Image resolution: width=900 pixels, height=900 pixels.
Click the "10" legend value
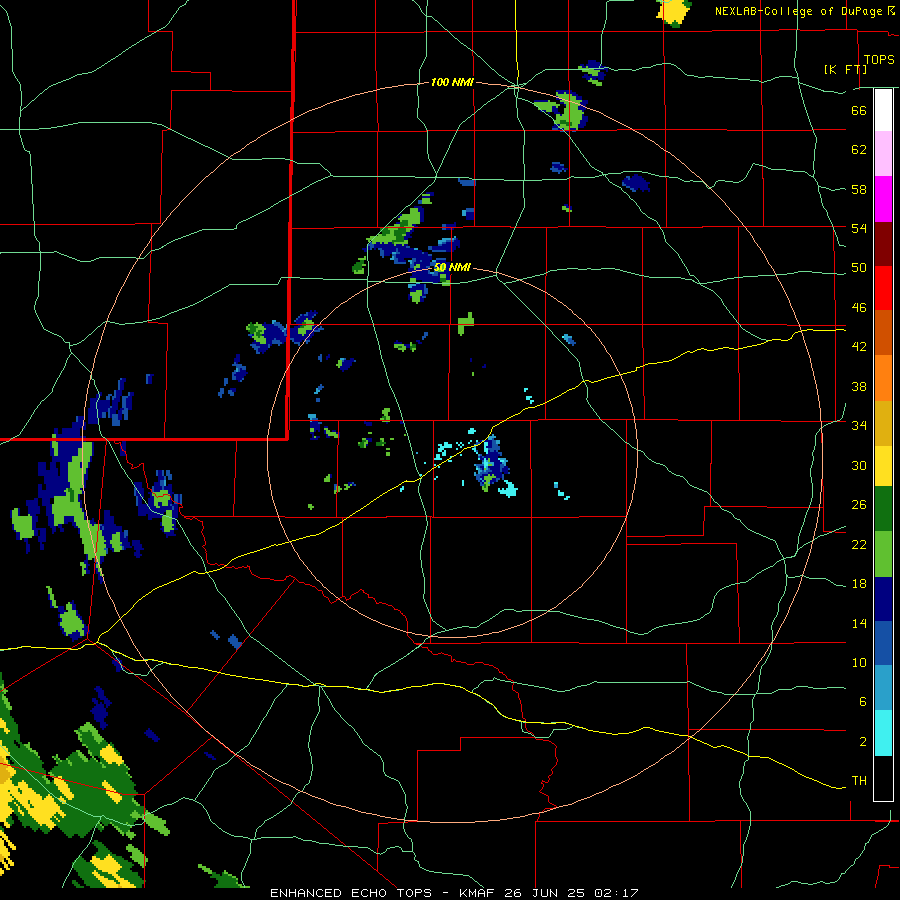coord(859,662)
